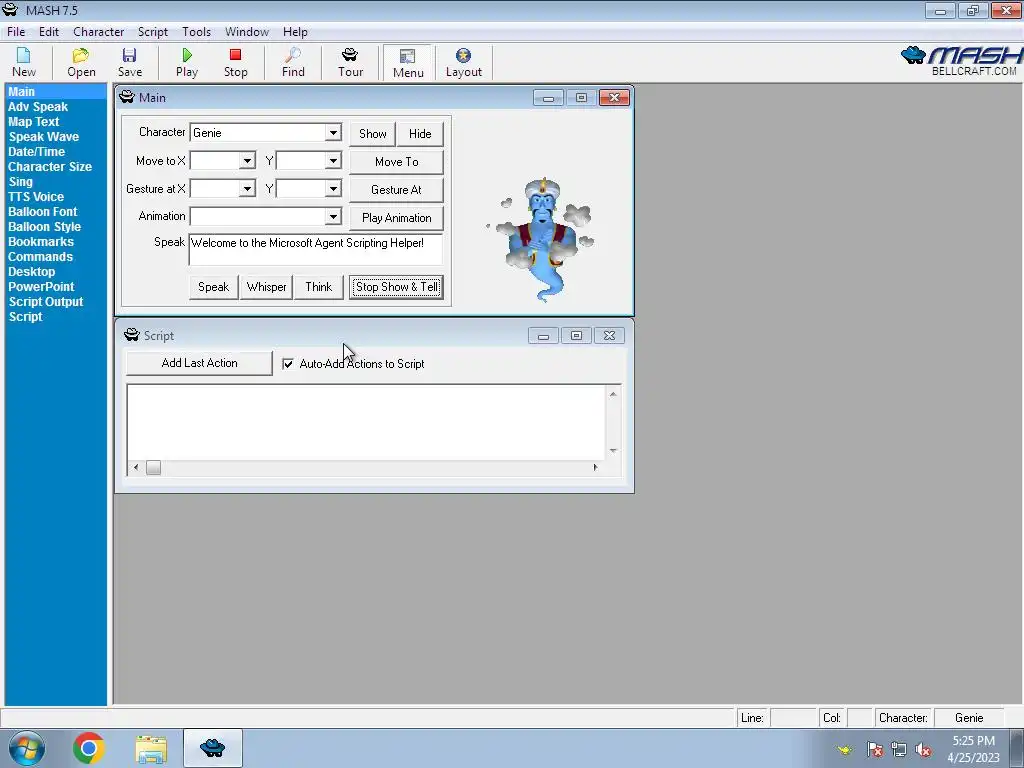Viewport: 1024px width, 768px height.
Task: Run the script with the Play icon
Action: click(x=187, y=63)
